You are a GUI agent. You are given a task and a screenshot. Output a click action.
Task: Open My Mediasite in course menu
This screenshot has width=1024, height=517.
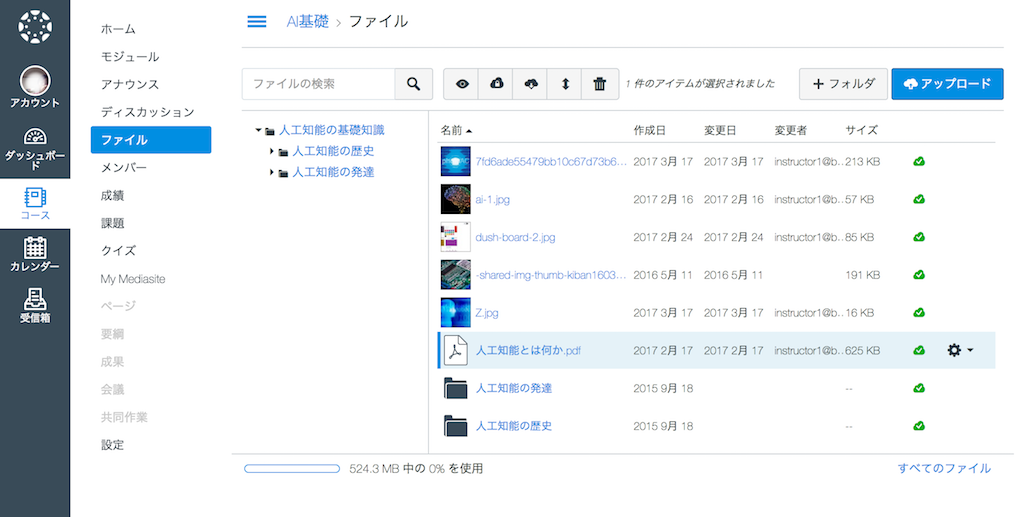(133, 279)
